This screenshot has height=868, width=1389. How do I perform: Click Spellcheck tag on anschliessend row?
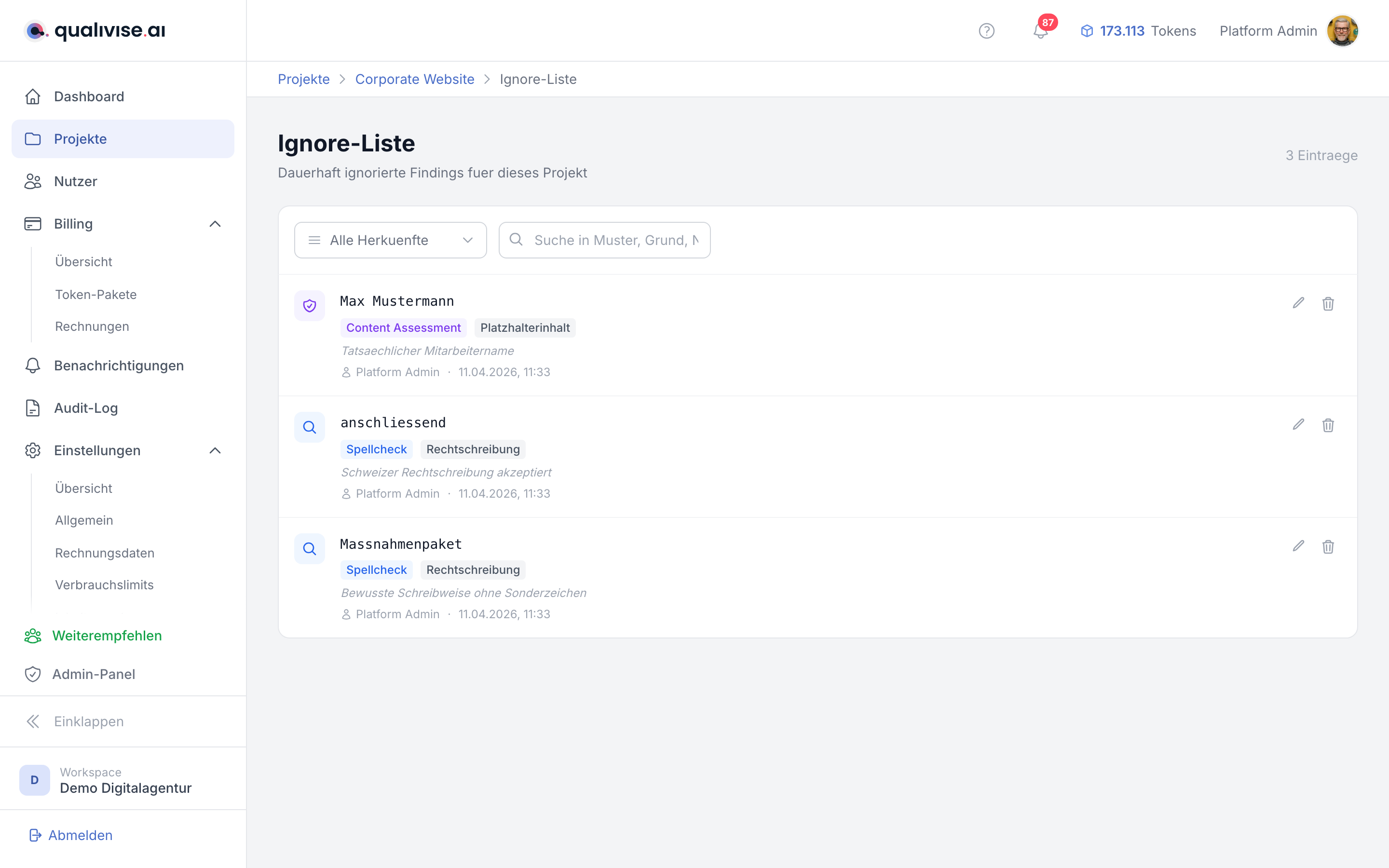pyautogui.click(x=376, y=449)
